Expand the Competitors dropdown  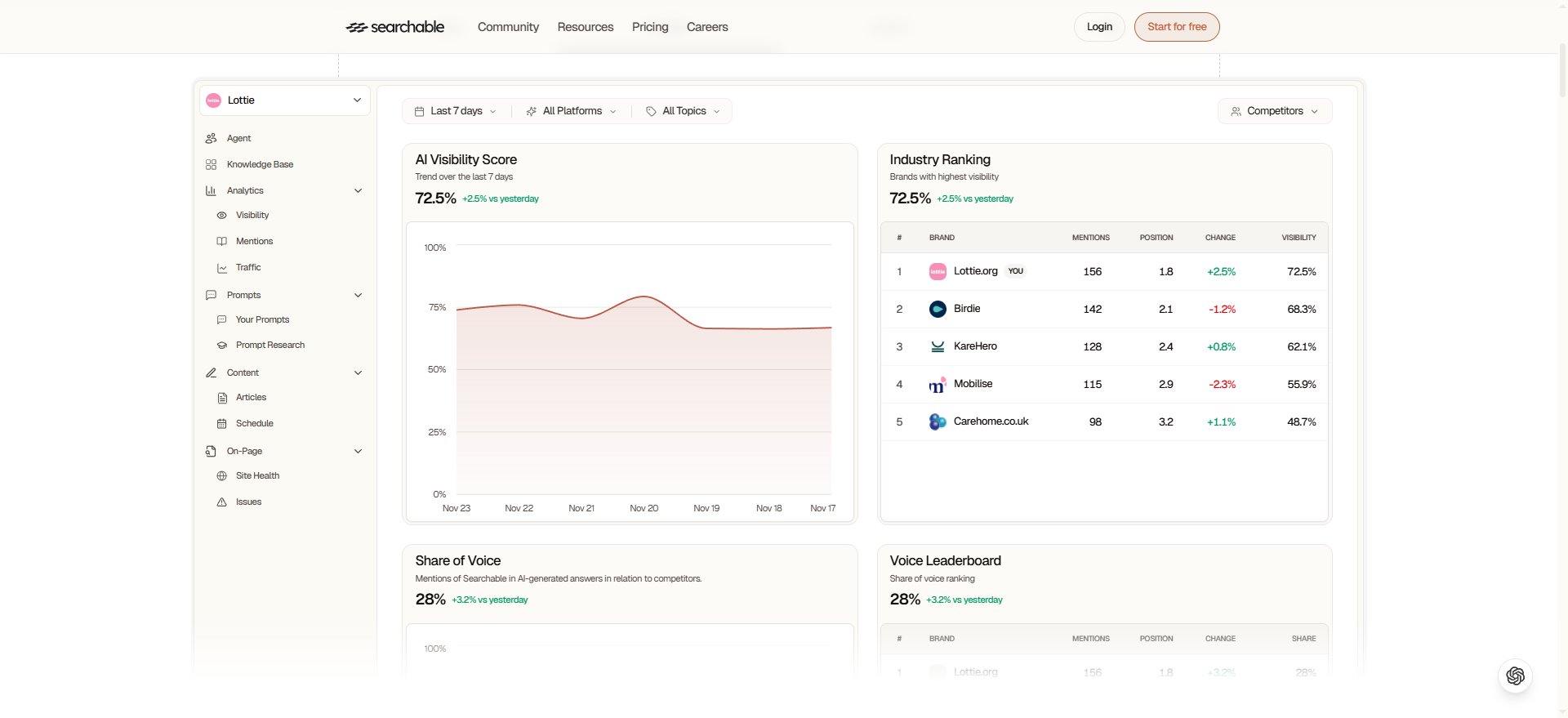click(1274, 111)
